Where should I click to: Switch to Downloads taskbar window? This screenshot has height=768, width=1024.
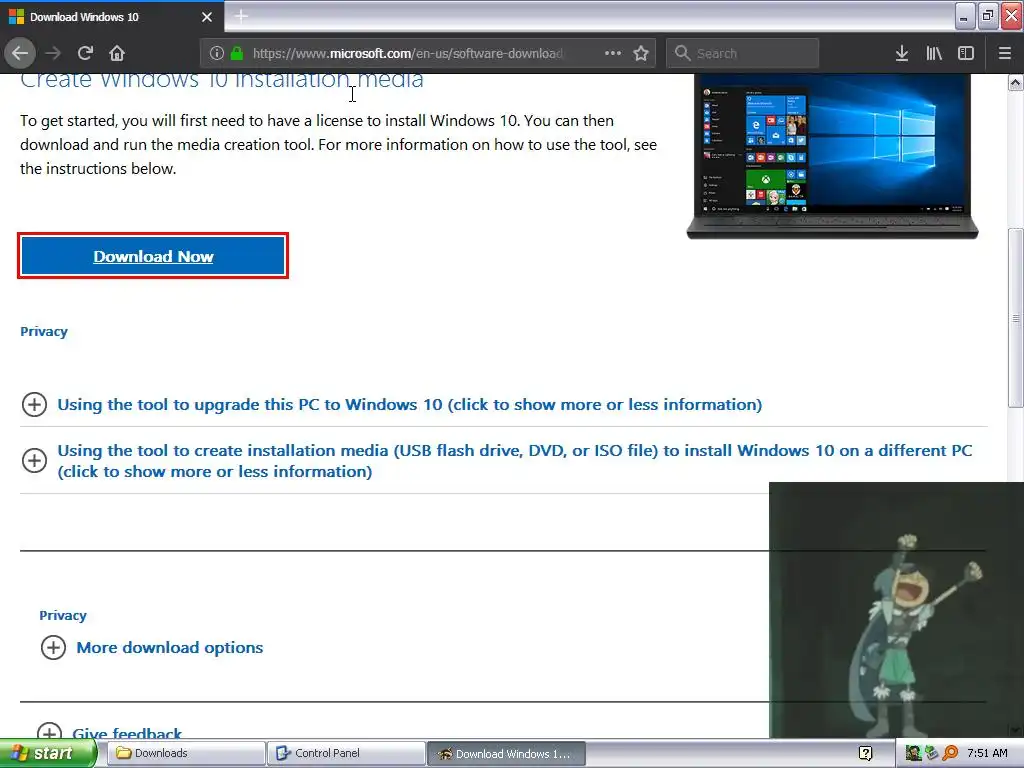(185, 754)
